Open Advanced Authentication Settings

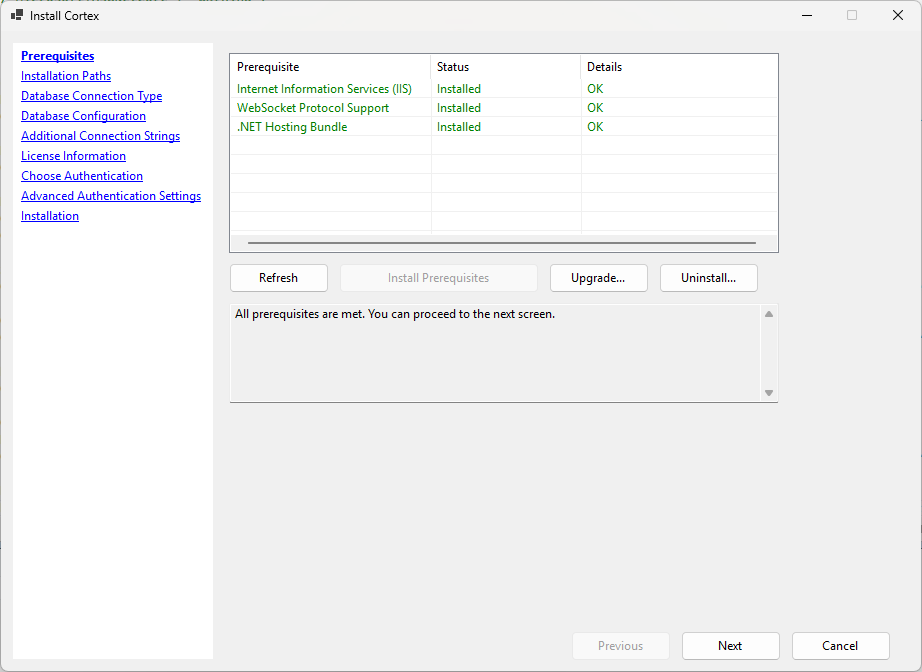tap(111, 196)
